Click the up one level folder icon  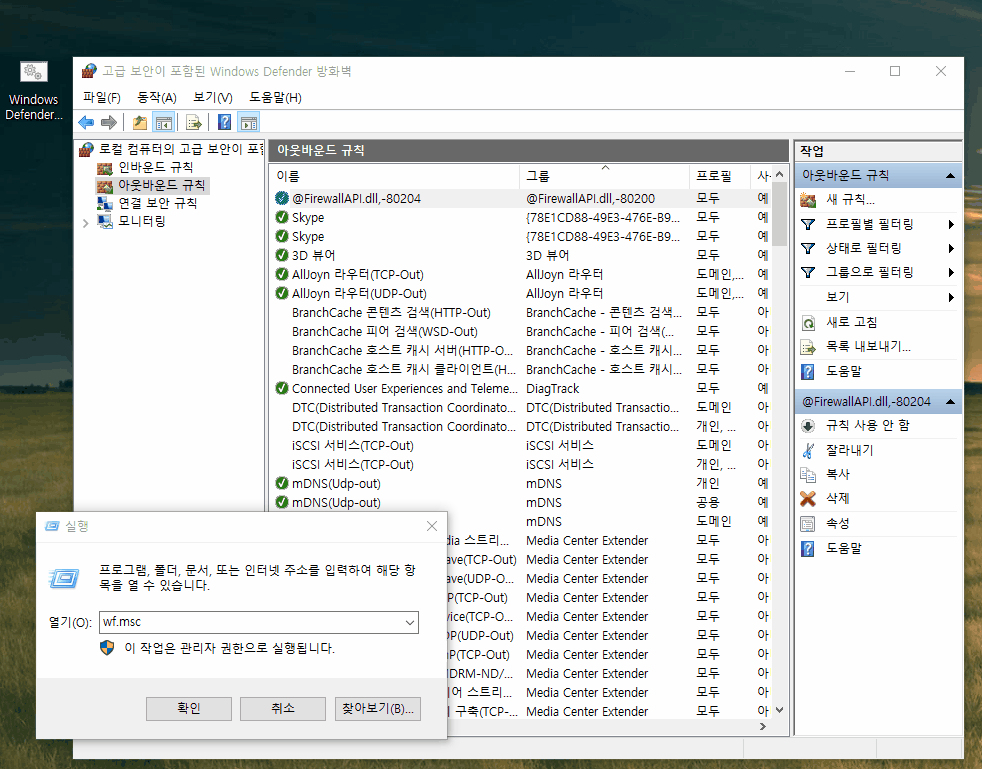(140, 123)
